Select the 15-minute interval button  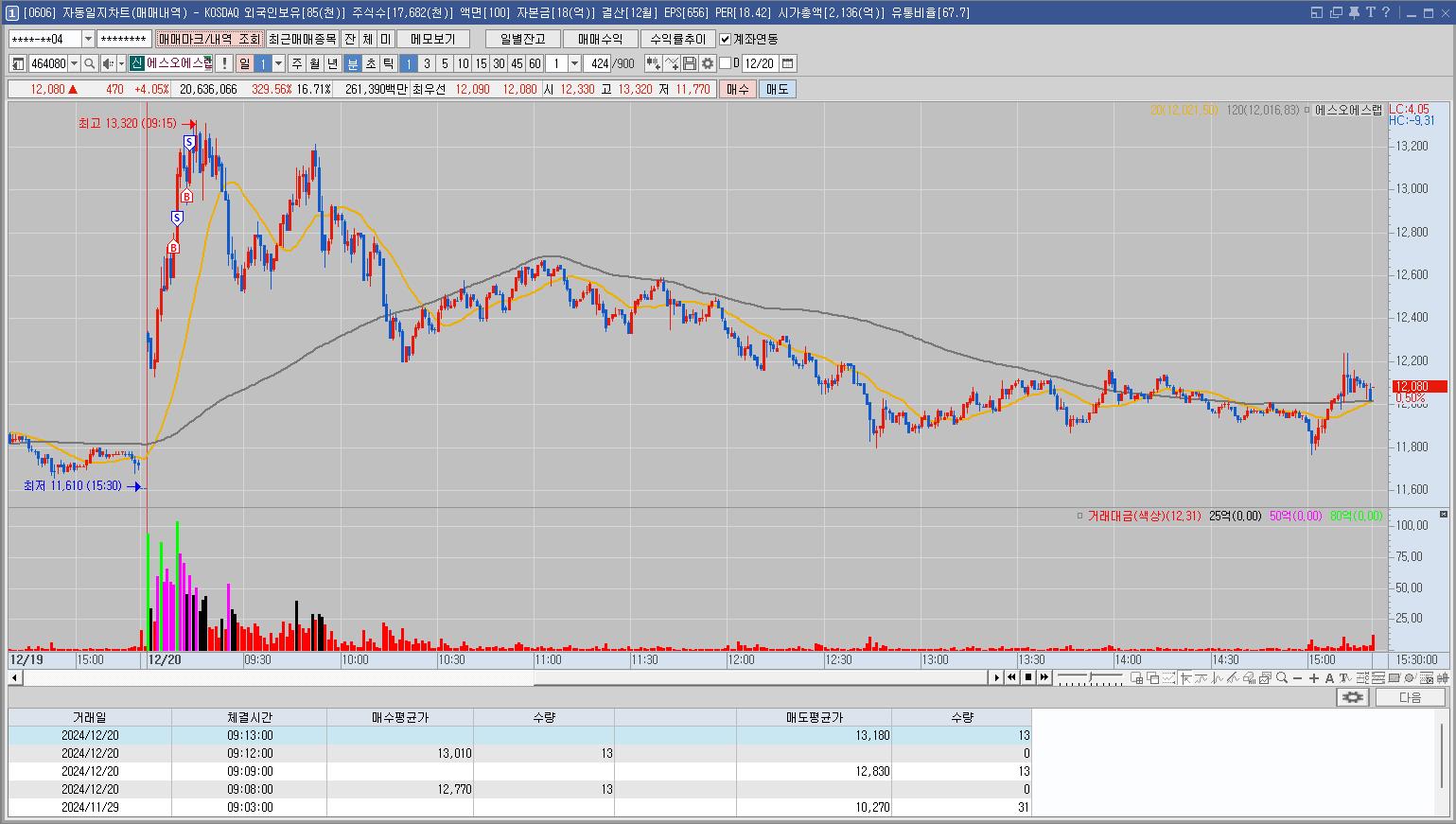pyautogui.click(x=481, y=63)
